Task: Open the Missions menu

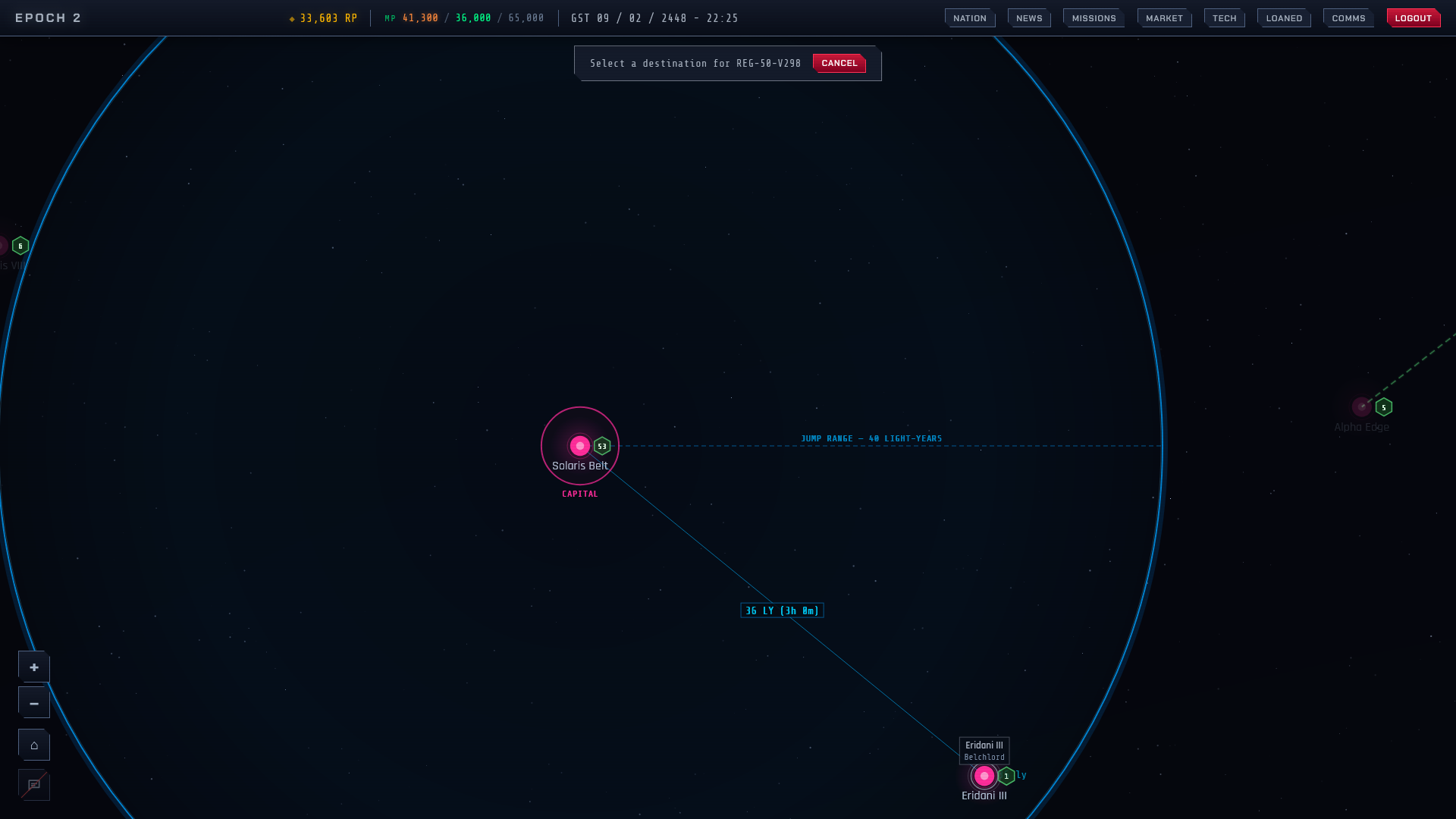Action: [1094, 18]
